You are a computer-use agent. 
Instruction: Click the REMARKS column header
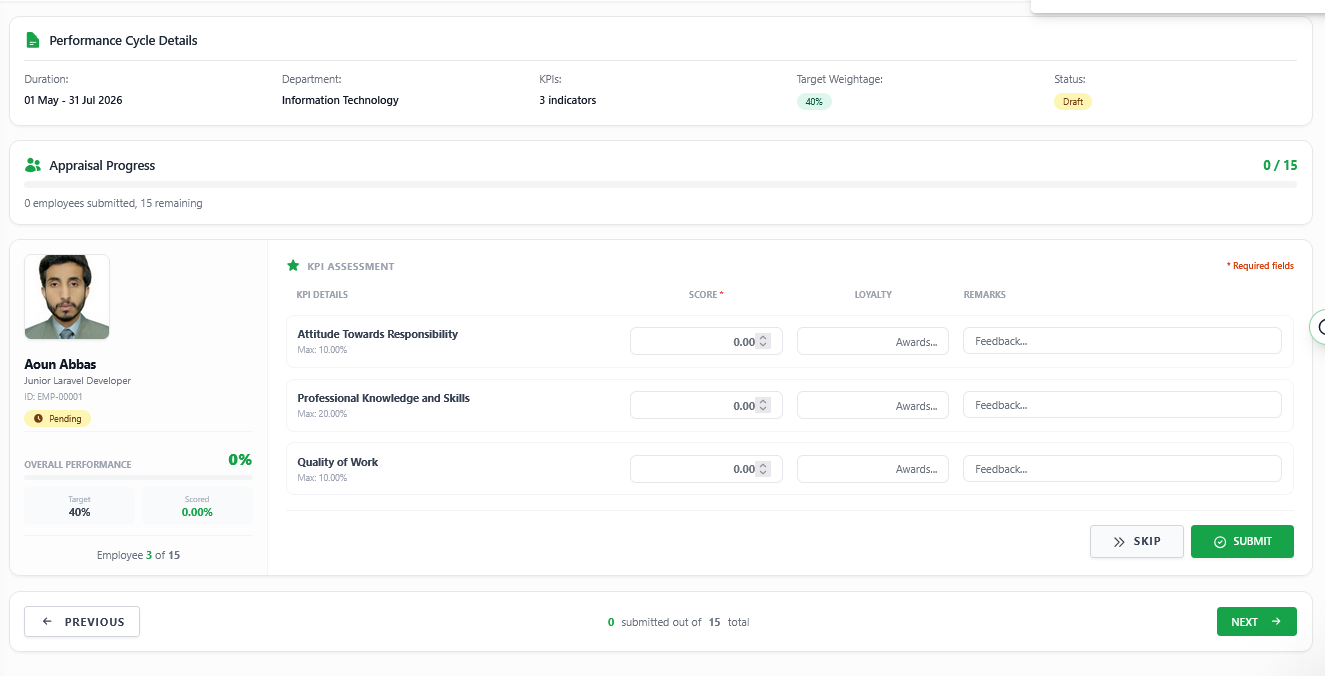tap(985, 295)
